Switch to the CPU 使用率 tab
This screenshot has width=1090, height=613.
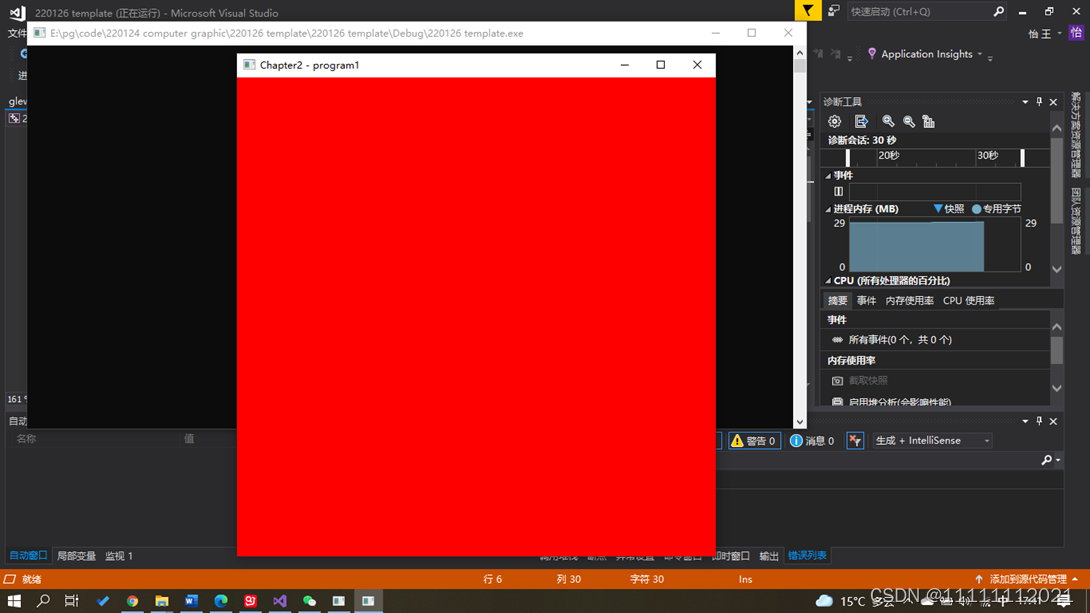click(968, 301)
